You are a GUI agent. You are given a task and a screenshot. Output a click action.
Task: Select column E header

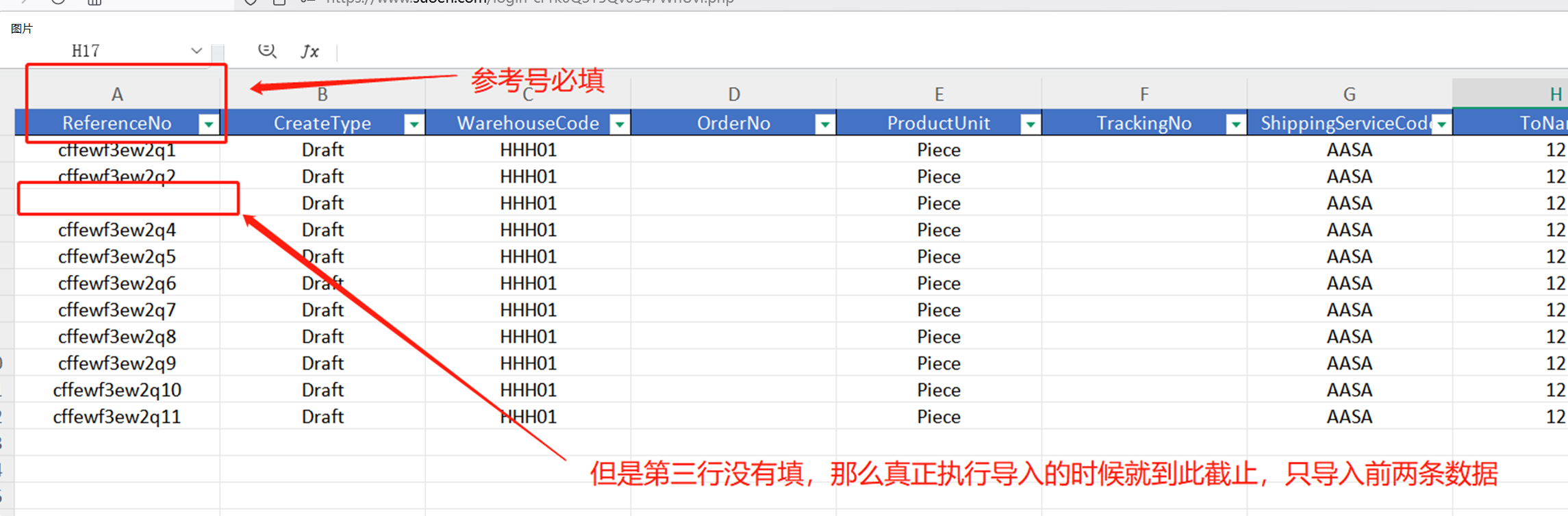(x=939, y=94)
